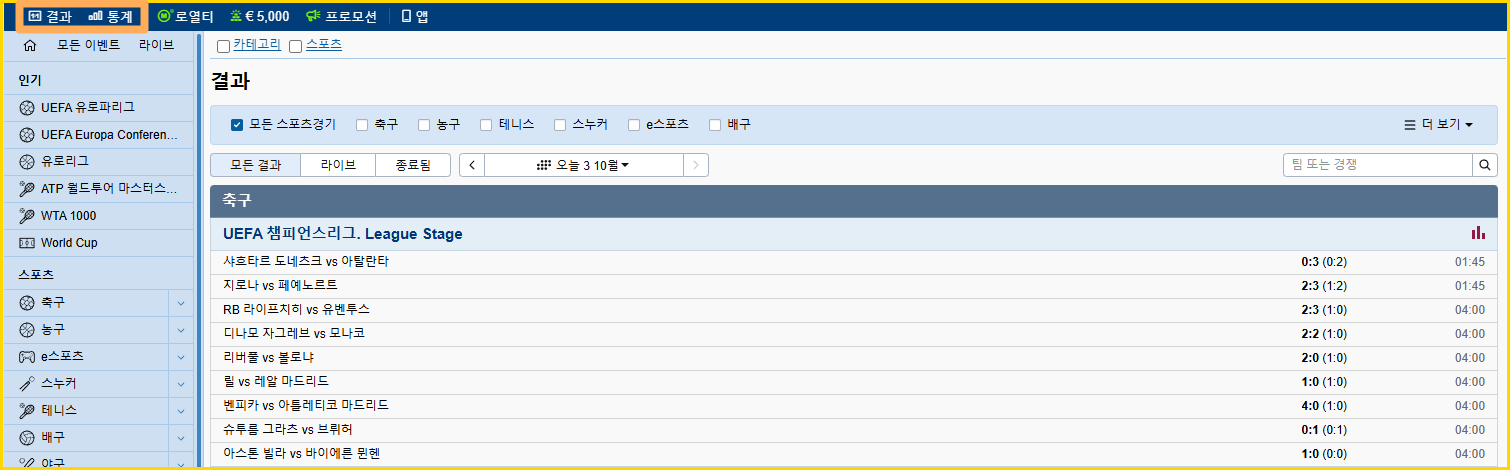Viewport: 1510px width, 470px height.
Task: Go to previous date arrow
Action: (472, 165)
